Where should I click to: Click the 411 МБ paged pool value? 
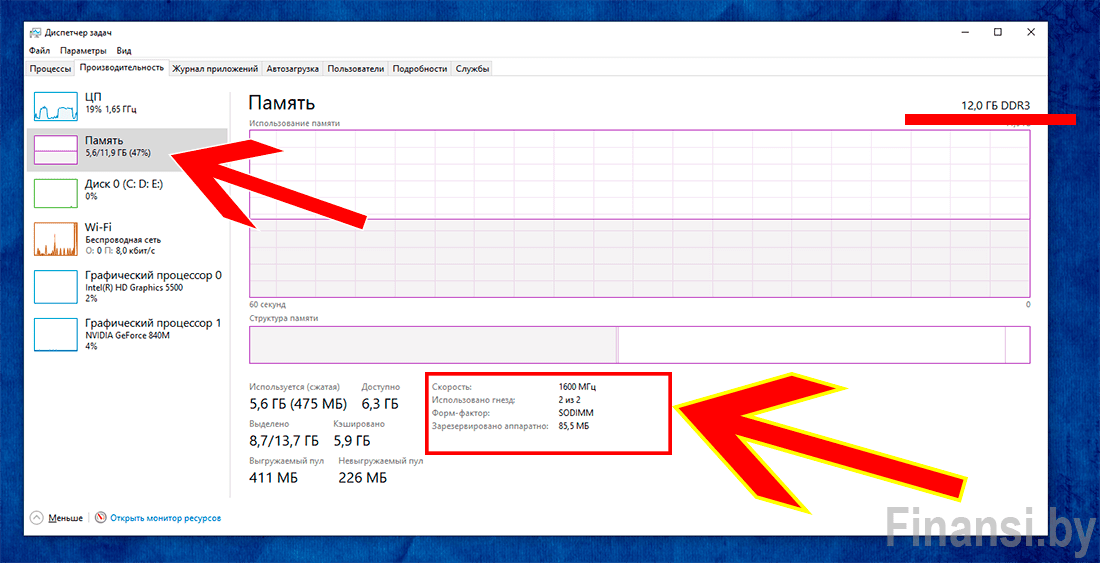pos(274,478)
